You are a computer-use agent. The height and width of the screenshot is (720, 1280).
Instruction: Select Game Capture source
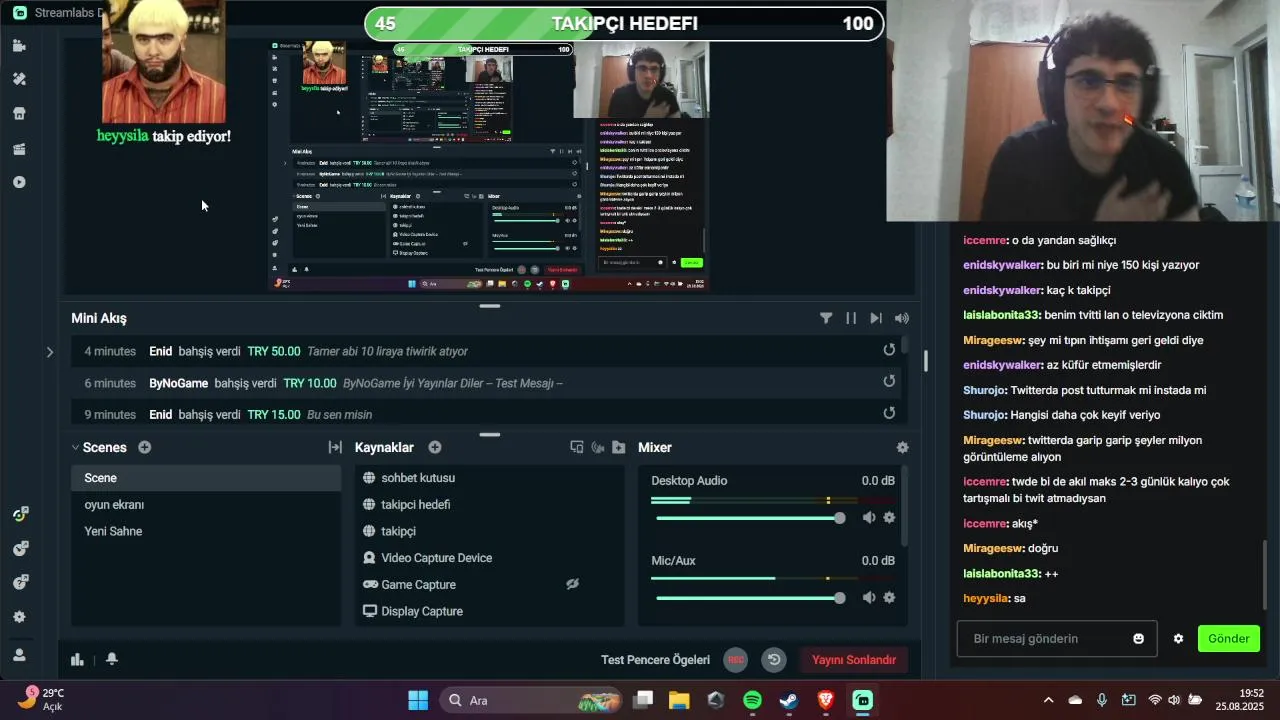(x=489, y=584)
